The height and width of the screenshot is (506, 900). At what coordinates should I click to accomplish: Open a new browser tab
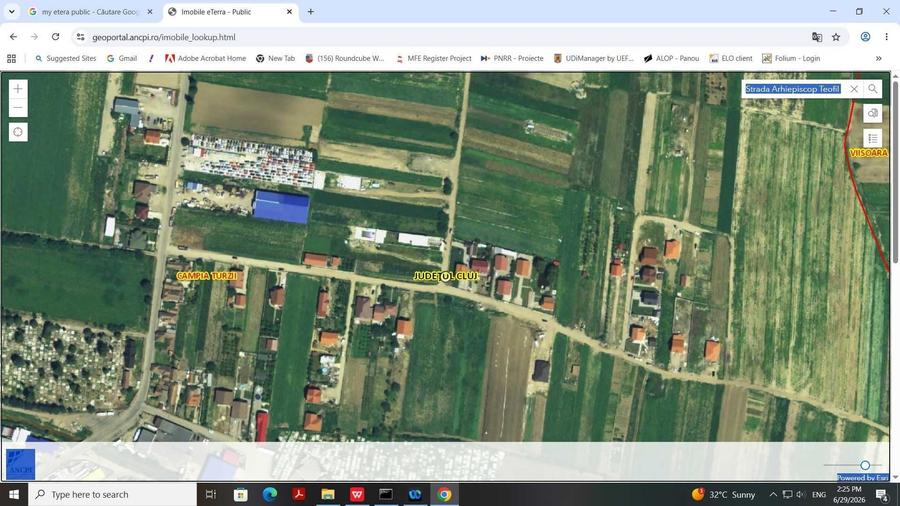[x=311, y=11]
